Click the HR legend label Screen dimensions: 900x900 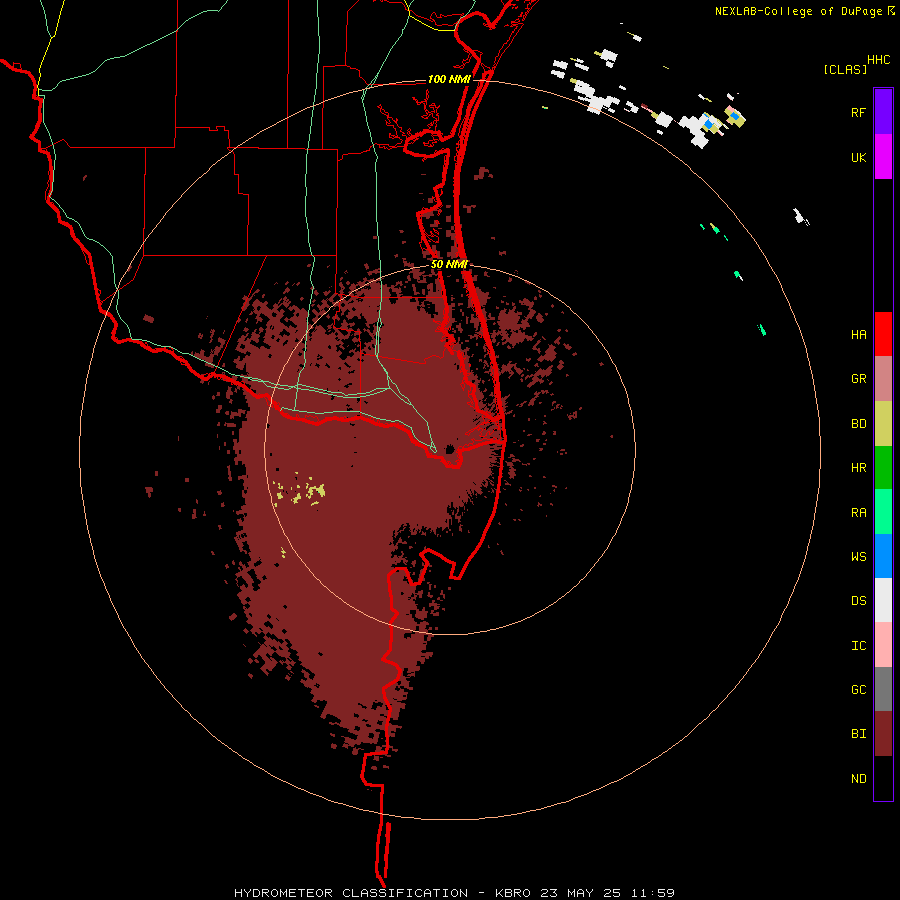858,468
